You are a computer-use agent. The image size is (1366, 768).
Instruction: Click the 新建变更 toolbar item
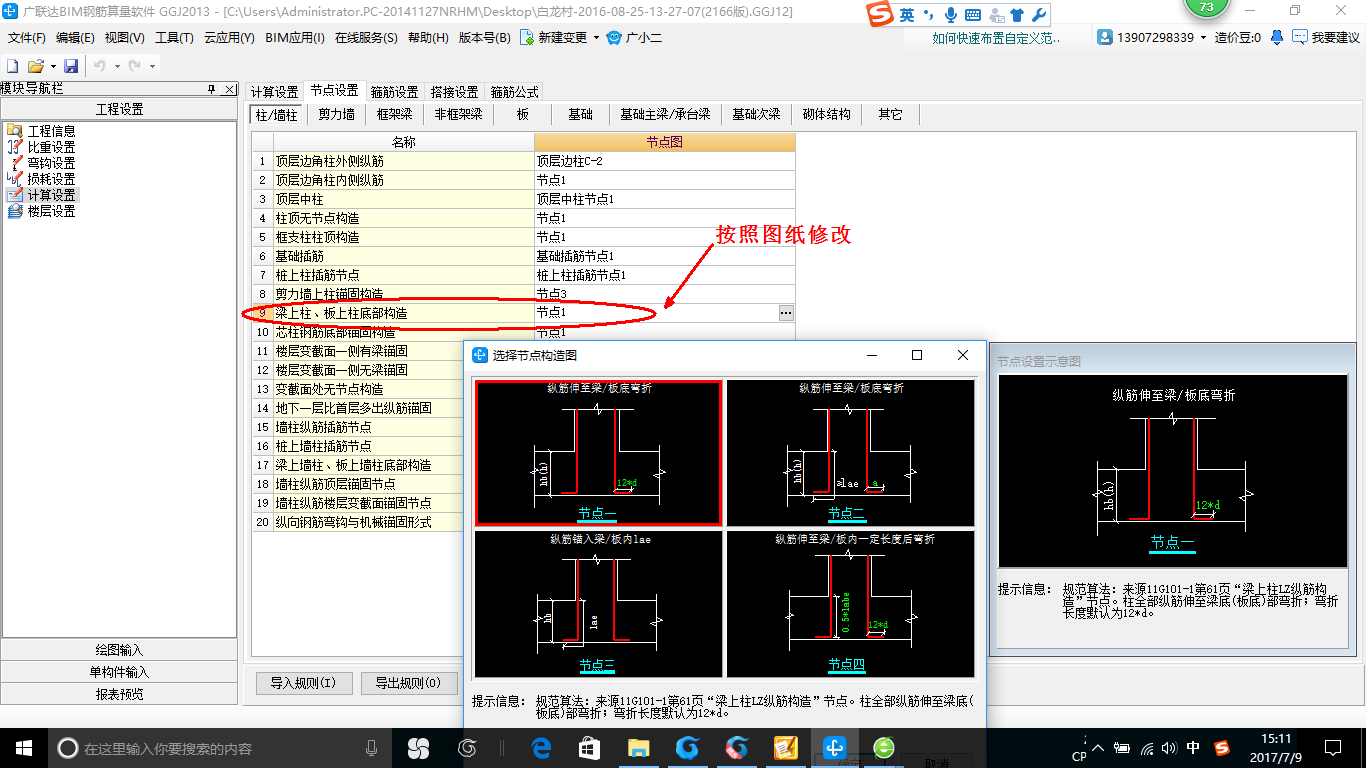(554, 38)
